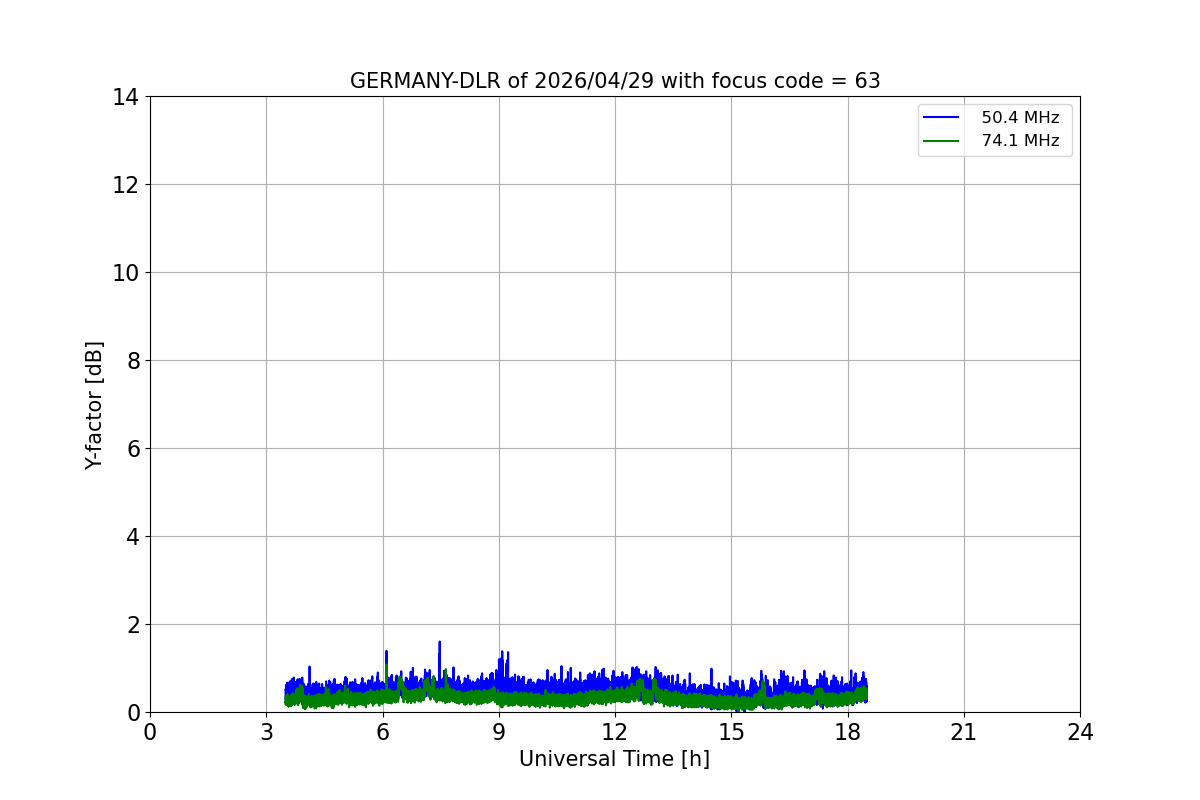Click y-axis tick label 8

click(x=132, y=361)
